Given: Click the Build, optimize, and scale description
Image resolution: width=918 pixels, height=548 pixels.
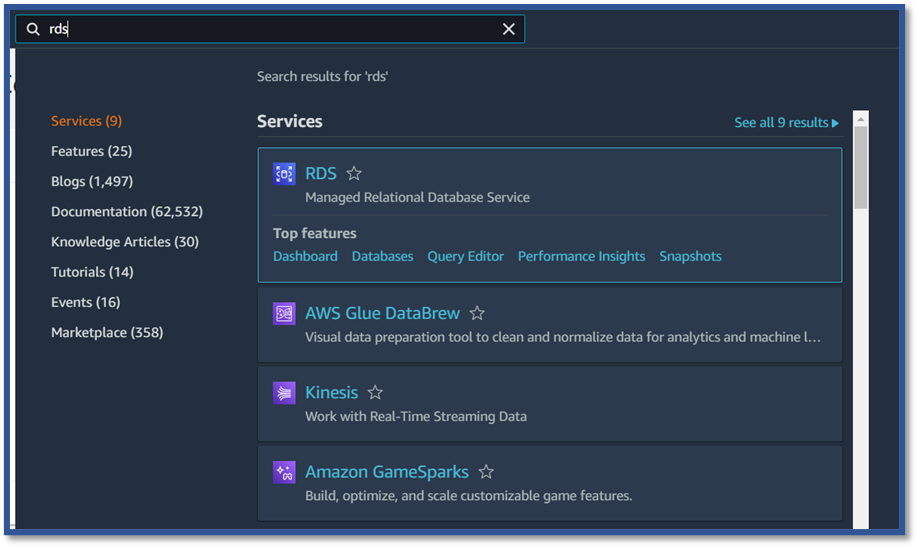Looking at the screenshot, I should [468, 496].
